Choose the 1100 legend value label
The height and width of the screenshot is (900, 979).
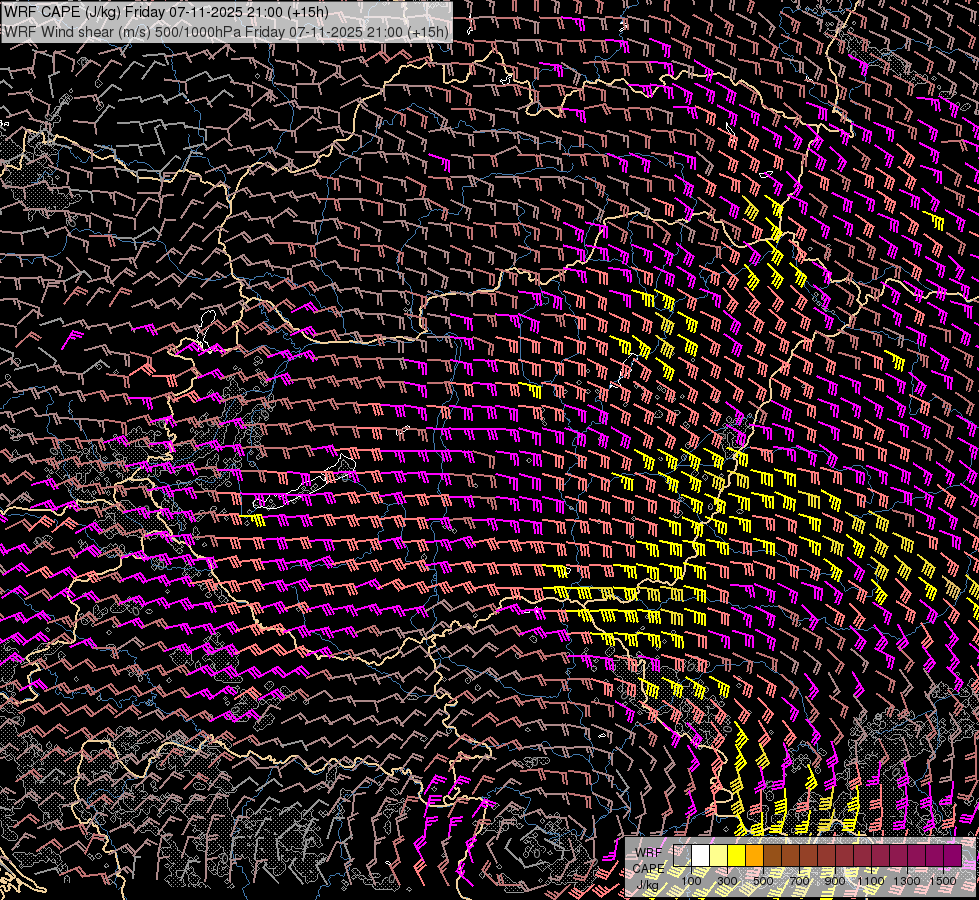pos(871,880)
